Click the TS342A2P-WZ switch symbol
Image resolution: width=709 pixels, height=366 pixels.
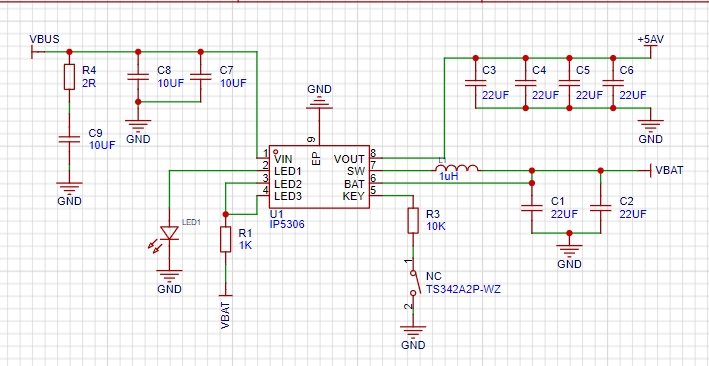413,283
